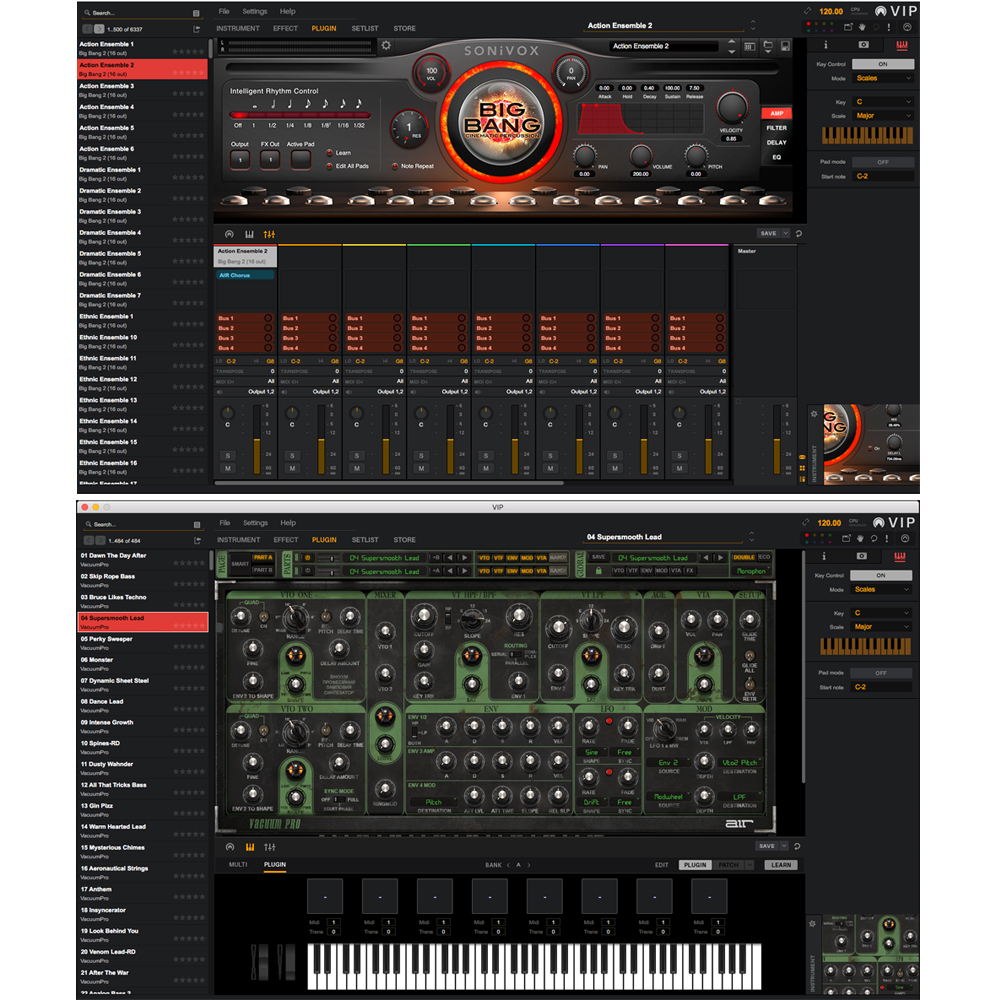The image size is (1000, 1000).
Task: Click the exclamation panic icon in top window
Action: click(888, 27)
